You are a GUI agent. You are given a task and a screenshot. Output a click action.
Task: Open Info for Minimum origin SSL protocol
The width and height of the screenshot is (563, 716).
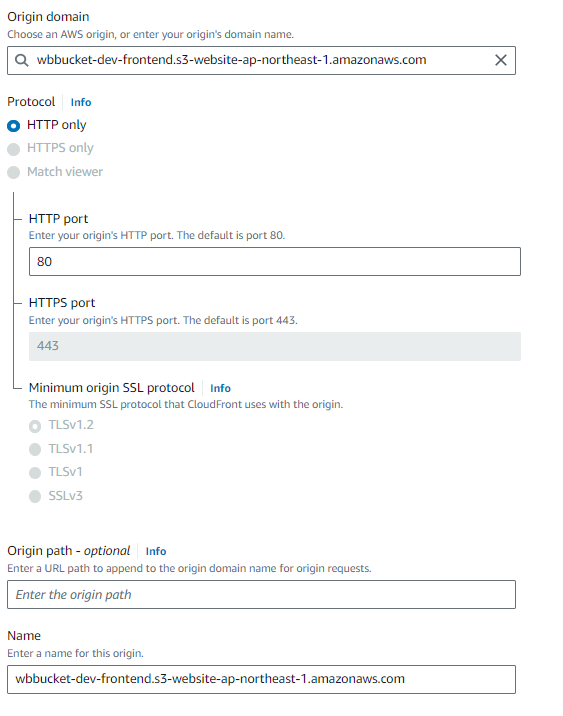pyautogui.click(x=220, y=388)
